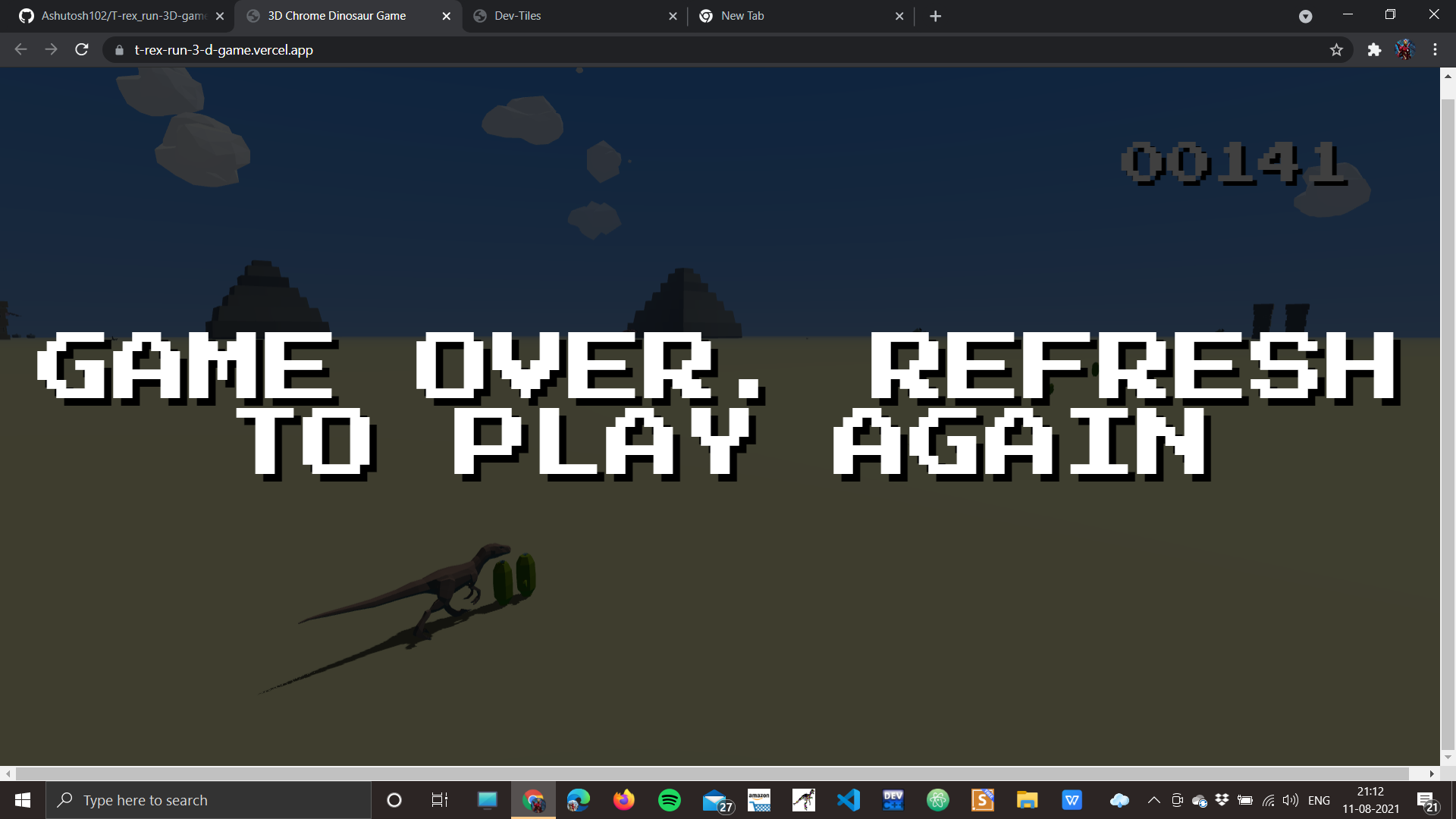The width and height of the screenshot is (1456, 819).
Task: Open the Atom editor
Action: coord(938,799)
